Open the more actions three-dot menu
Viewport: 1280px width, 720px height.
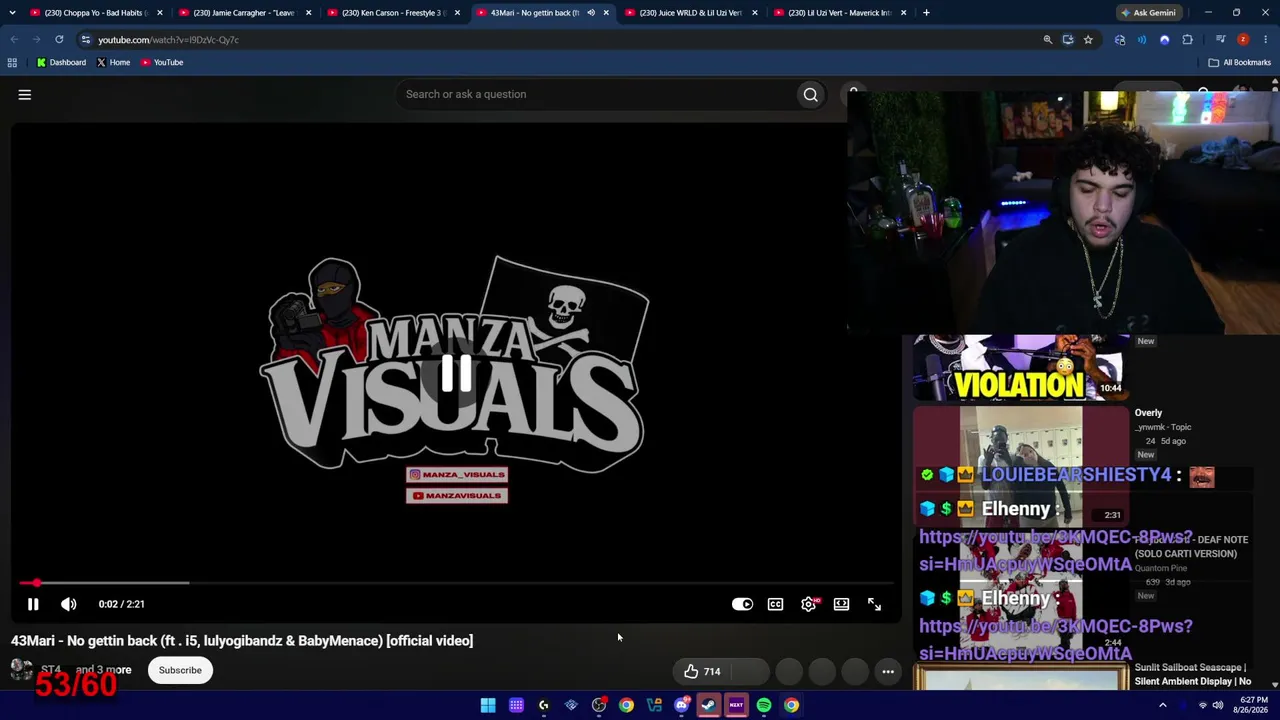coord(888,672)
